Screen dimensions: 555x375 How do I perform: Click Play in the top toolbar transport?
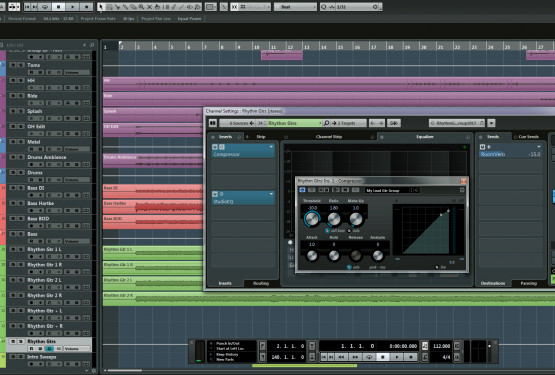[x=72, y=7]
